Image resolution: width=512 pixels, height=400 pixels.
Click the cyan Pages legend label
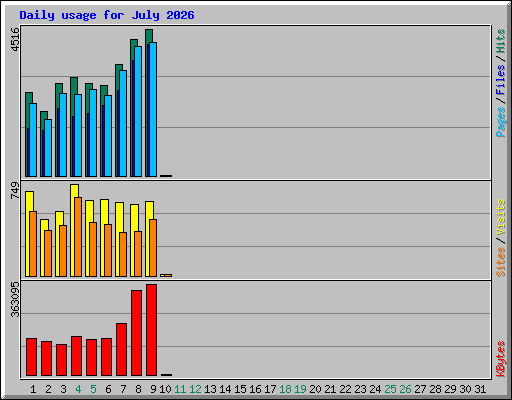click(500, 122)
